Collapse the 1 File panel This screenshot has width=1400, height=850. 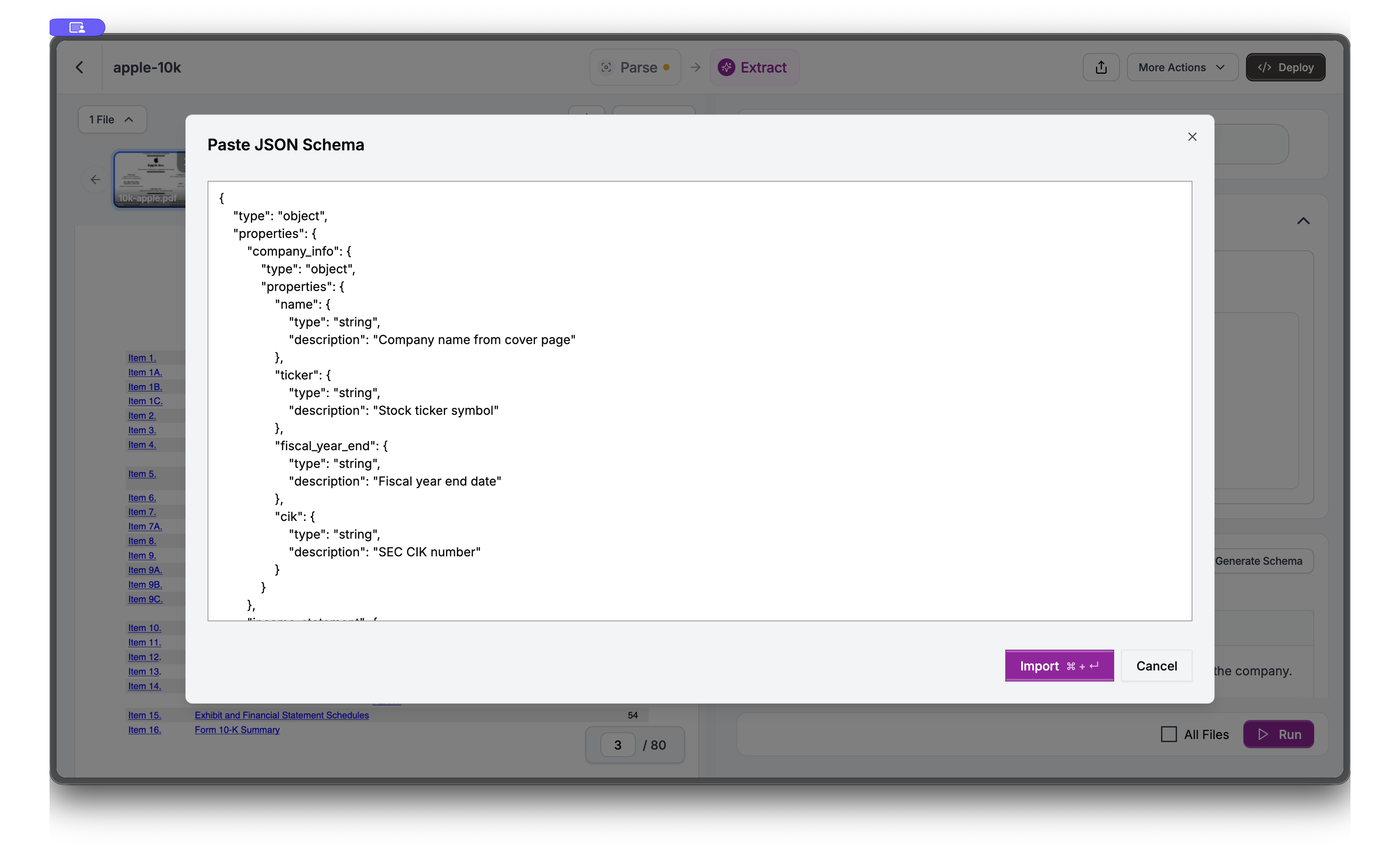[x=112, y=119]
